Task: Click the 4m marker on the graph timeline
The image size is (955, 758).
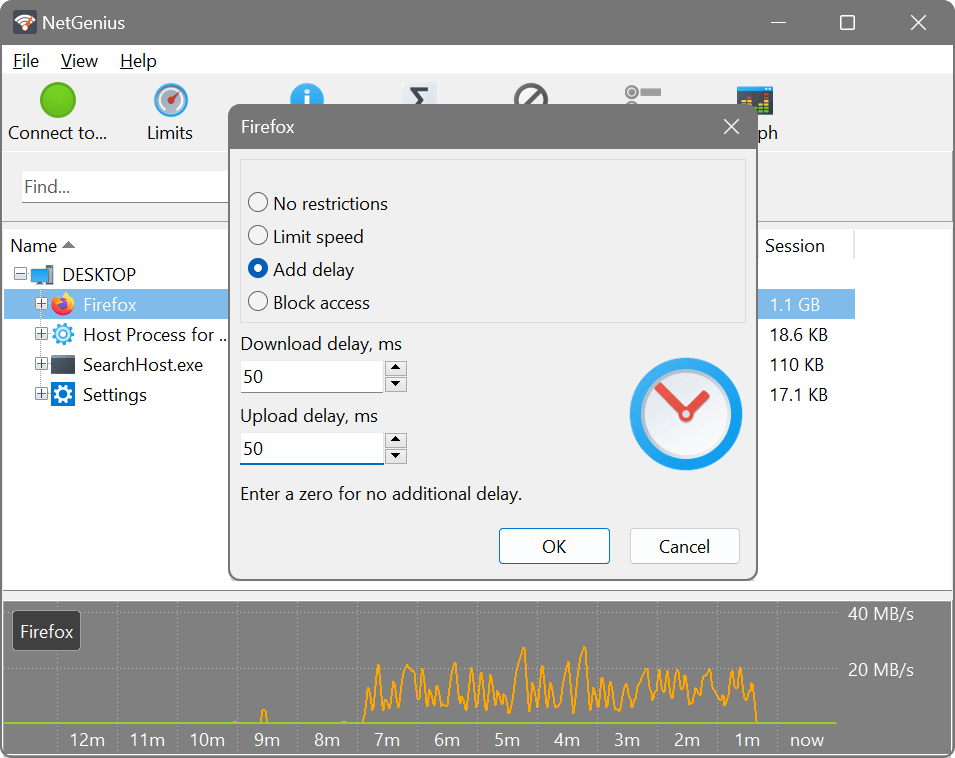Action: (566, 740)
